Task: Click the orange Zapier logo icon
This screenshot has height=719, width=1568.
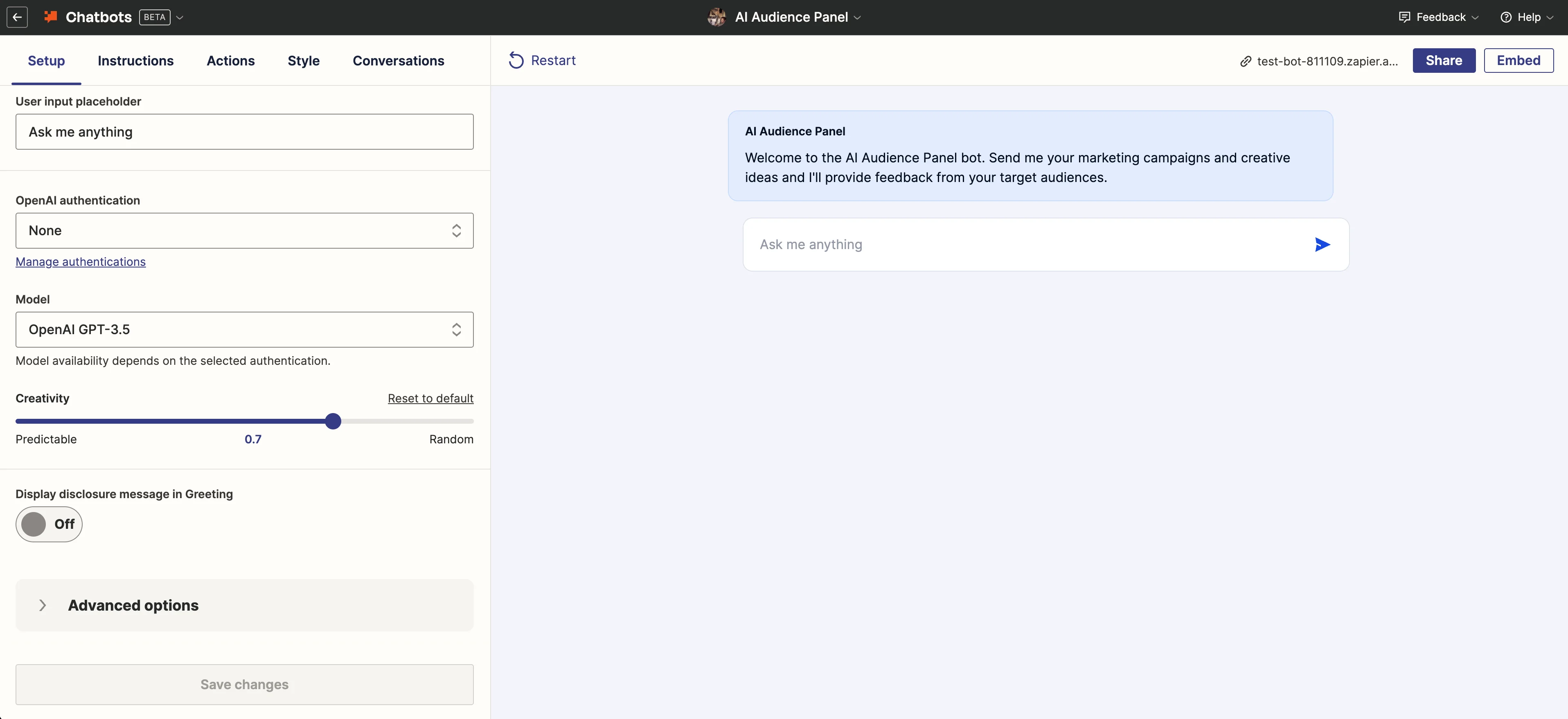Action: click(50, 17)
